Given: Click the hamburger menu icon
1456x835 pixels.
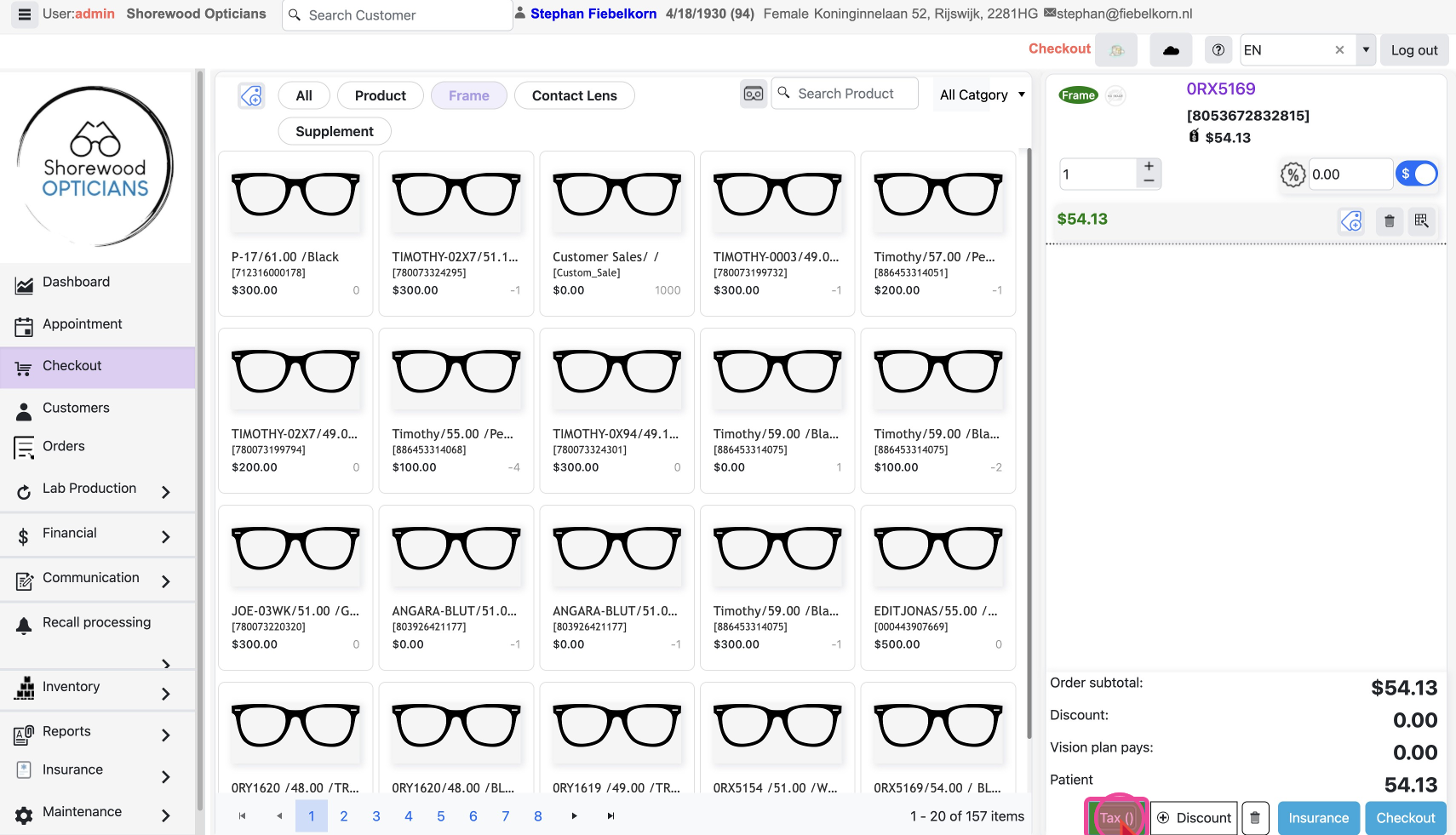Looking at the screenshot, I should coord(24,14).
